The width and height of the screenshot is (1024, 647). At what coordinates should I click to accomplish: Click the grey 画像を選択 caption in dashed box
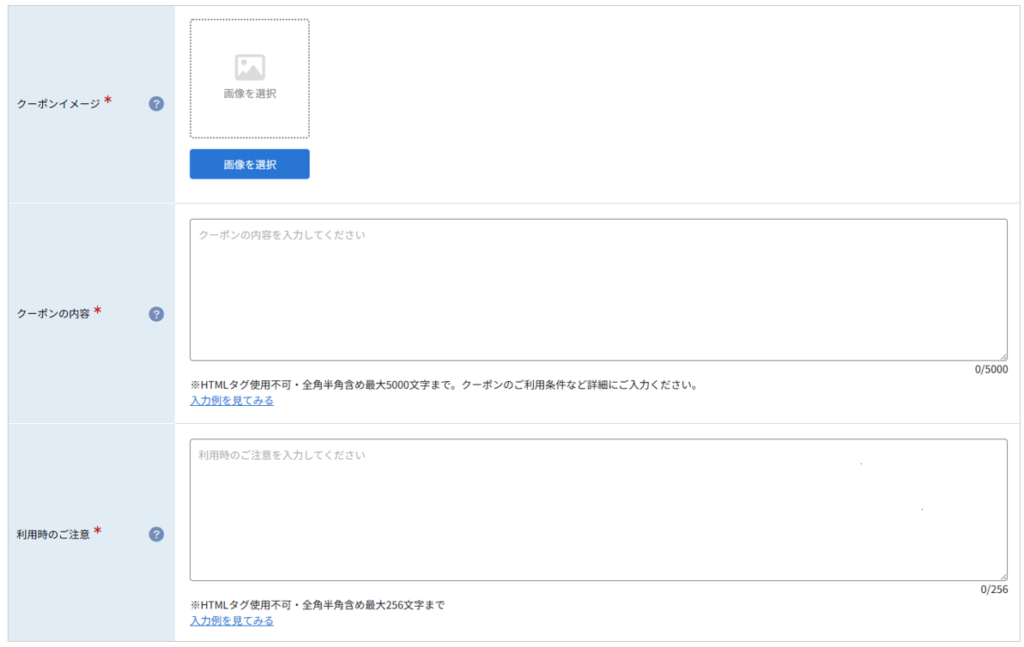(249, 93)
